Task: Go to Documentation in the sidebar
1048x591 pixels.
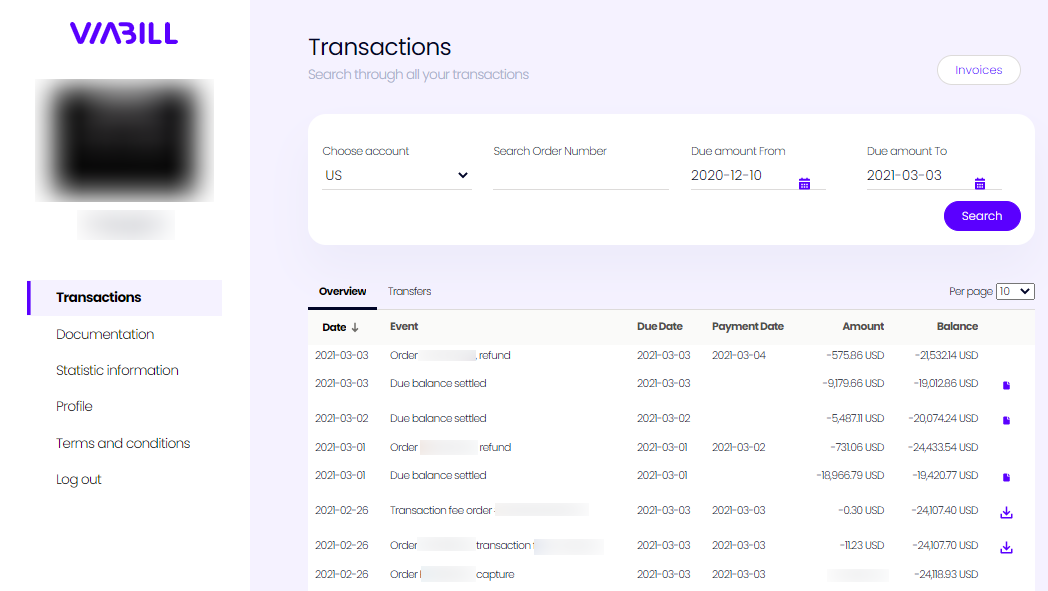Action: [105, 334]
